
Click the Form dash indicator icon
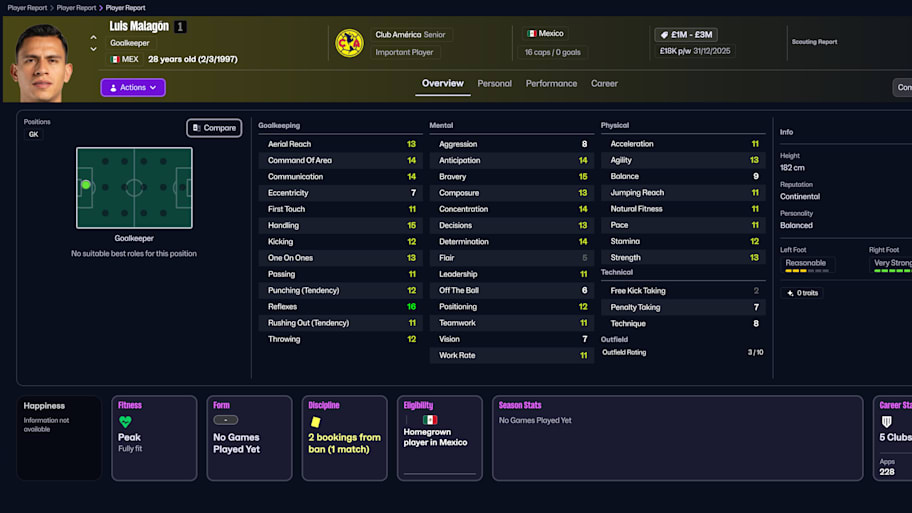[x=226, y=420]
